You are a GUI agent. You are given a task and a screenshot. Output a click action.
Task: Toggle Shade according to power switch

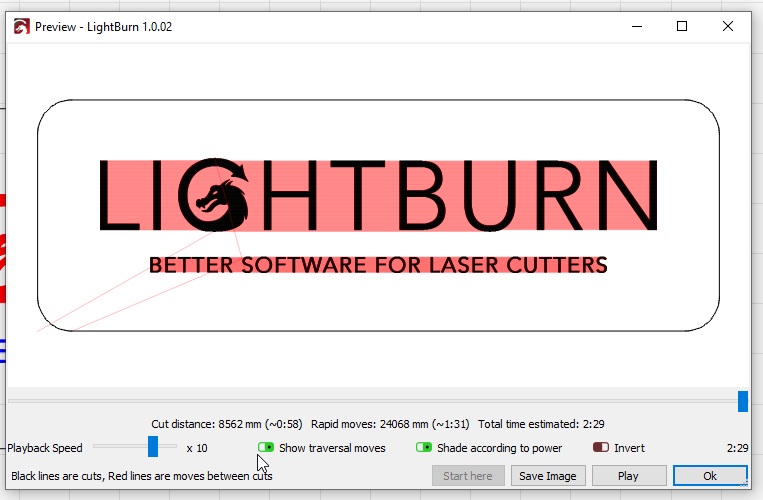point(424,447)
